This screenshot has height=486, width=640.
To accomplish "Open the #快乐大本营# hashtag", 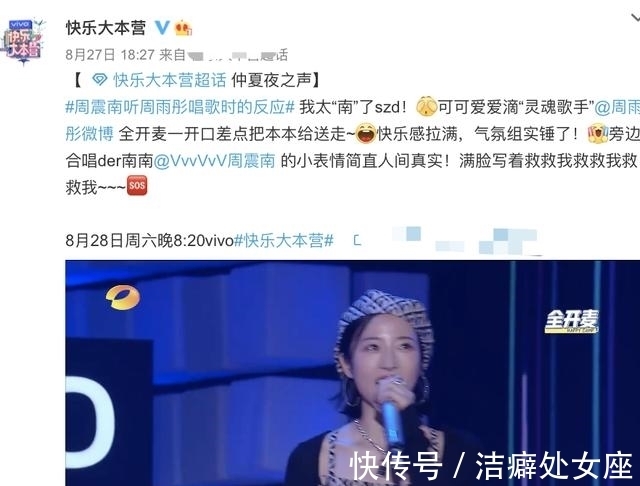I will 284,241.
